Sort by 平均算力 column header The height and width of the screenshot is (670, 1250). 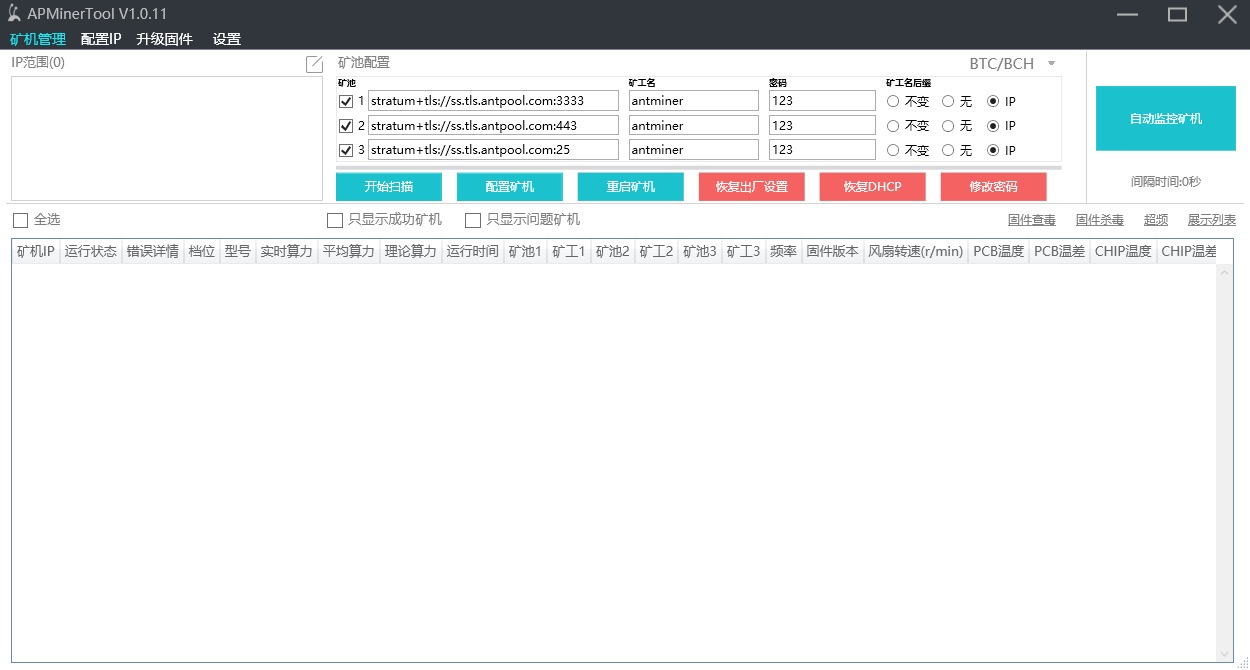[349, 252]
